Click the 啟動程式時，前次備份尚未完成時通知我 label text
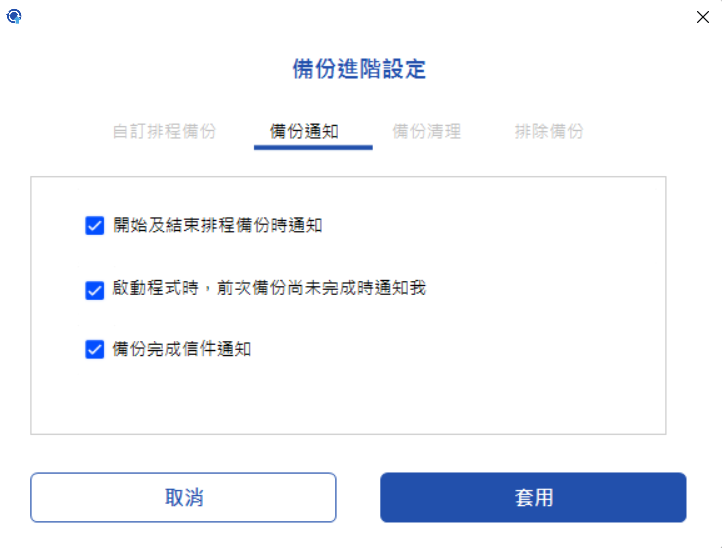The height and width of the screenshot is (548, 722). pyautogui.click(x=269, y=288)
